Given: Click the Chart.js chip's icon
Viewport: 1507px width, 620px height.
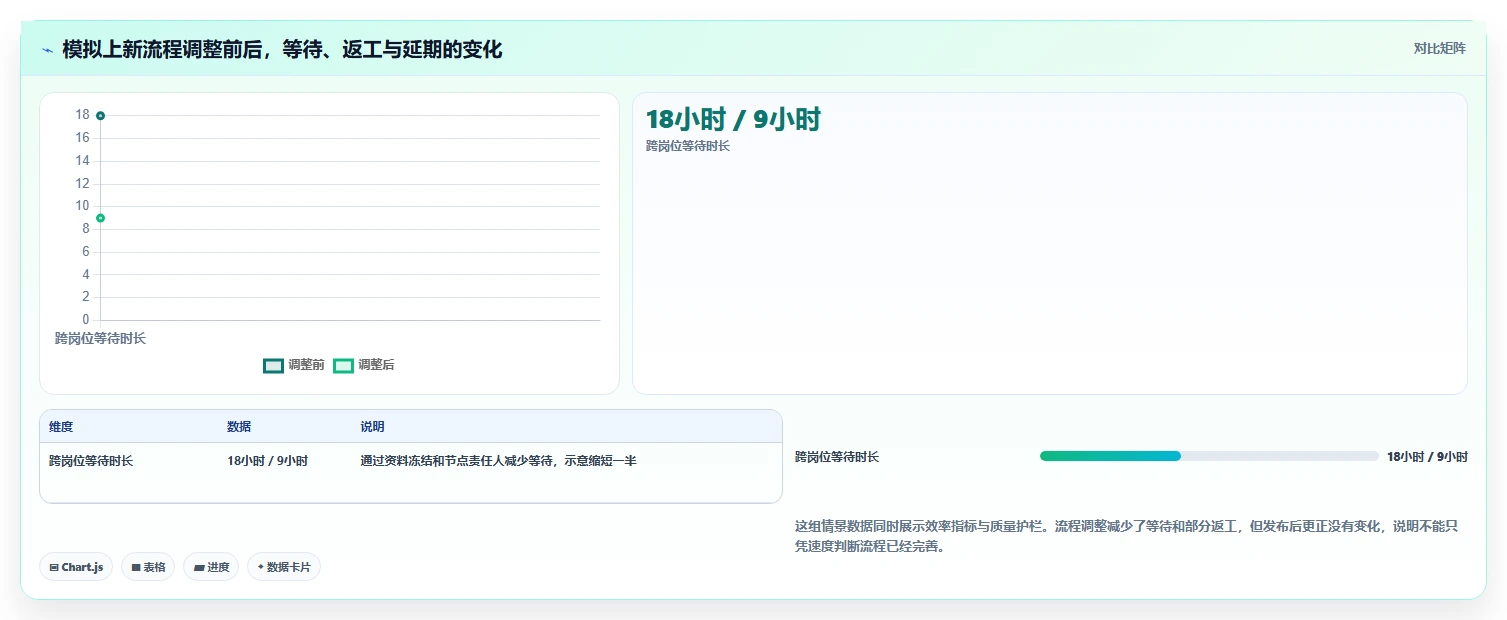Looking at the screenshot, I should pyautogui.click(x=54, y=568).
